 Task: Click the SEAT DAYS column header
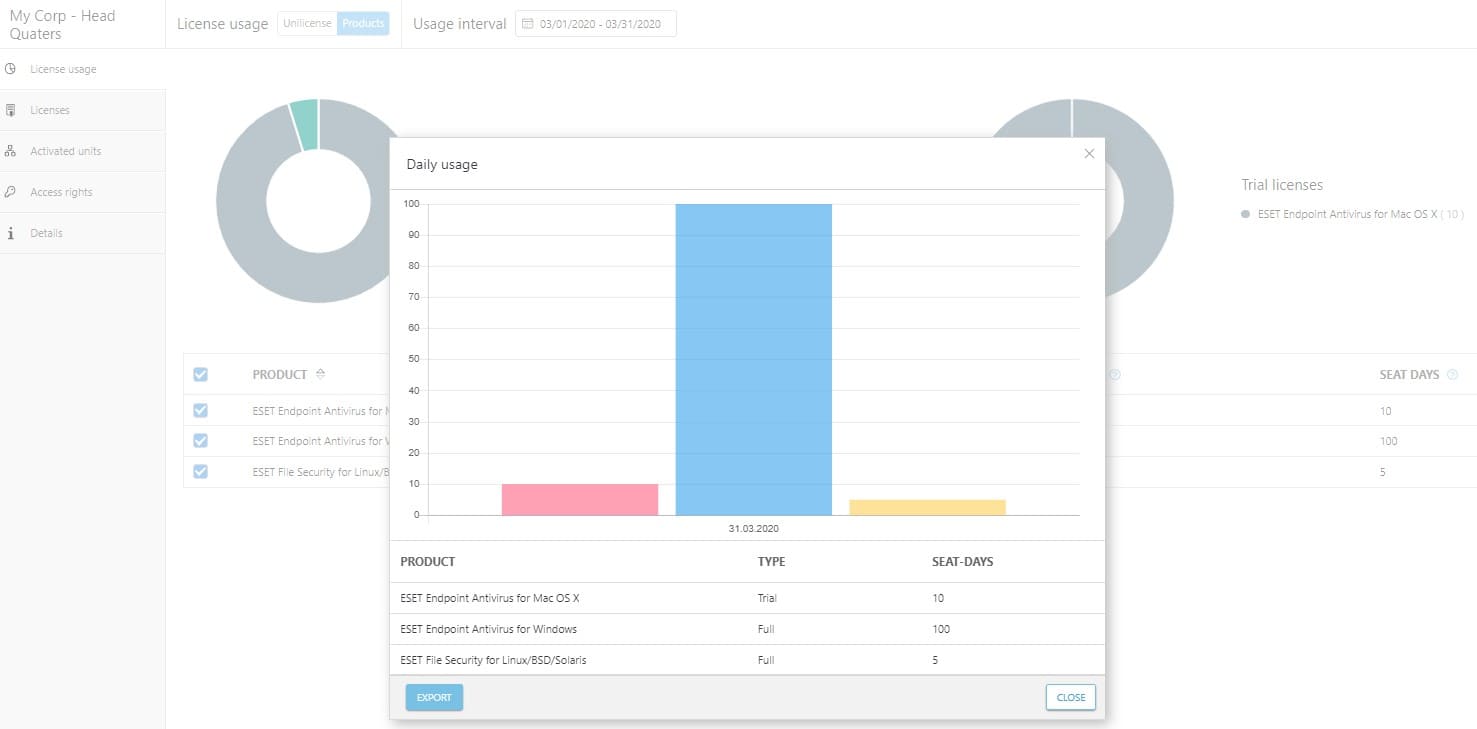1409,375
